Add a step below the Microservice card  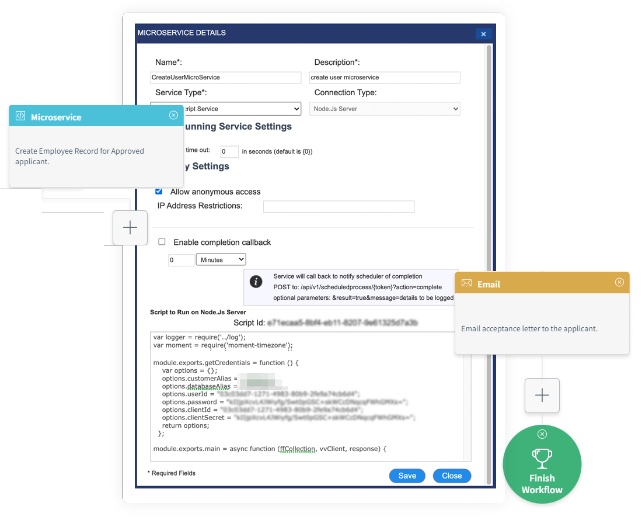tap(130, 228)
